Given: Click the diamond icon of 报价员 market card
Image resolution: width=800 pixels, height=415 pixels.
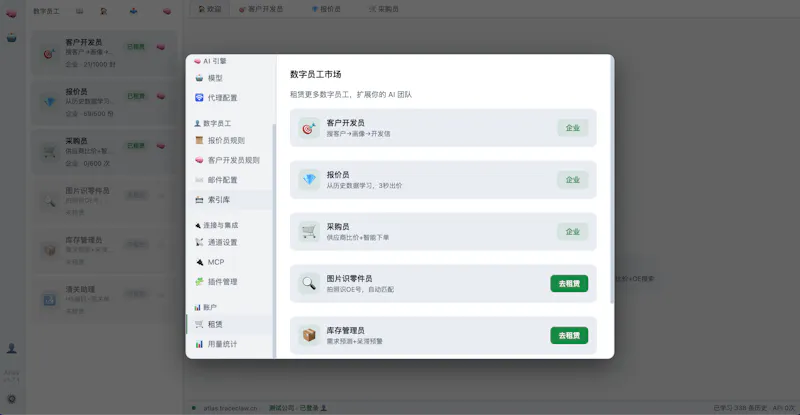Looking at the screenshot, I should click(x=309, y=180).
